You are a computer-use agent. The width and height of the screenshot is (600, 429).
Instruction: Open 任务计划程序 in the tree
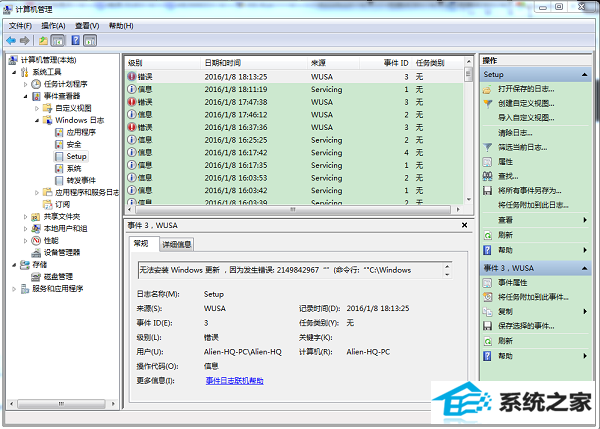click(x=59, y=84)
